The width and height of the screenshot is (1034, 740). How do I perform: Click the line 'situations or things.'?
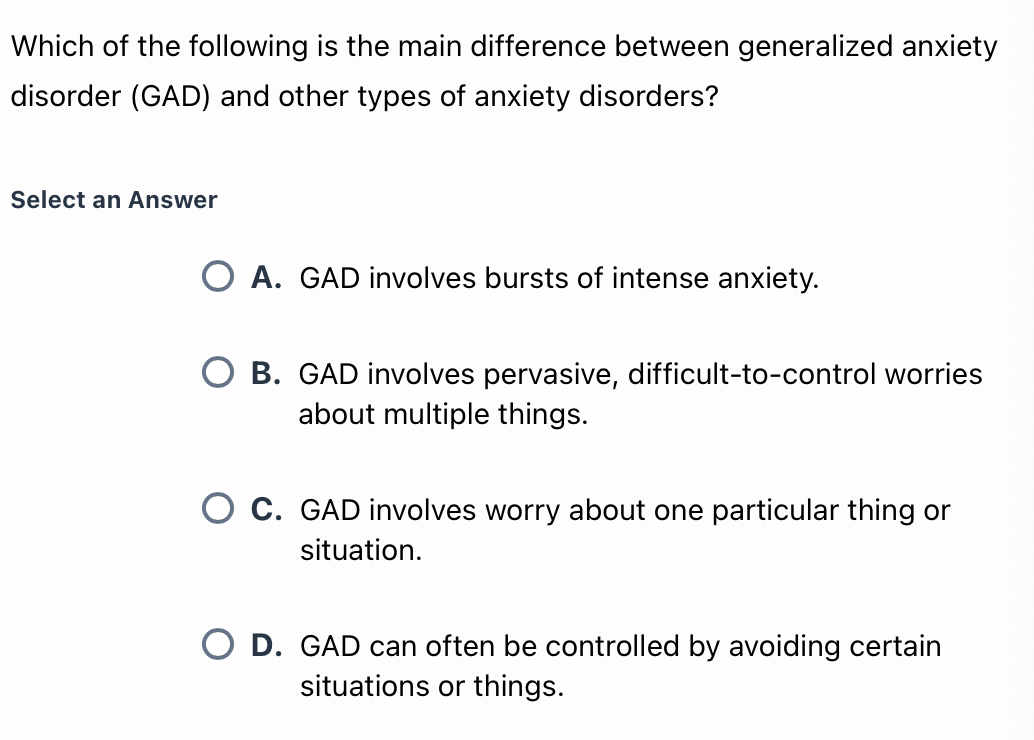click(432, 687)
